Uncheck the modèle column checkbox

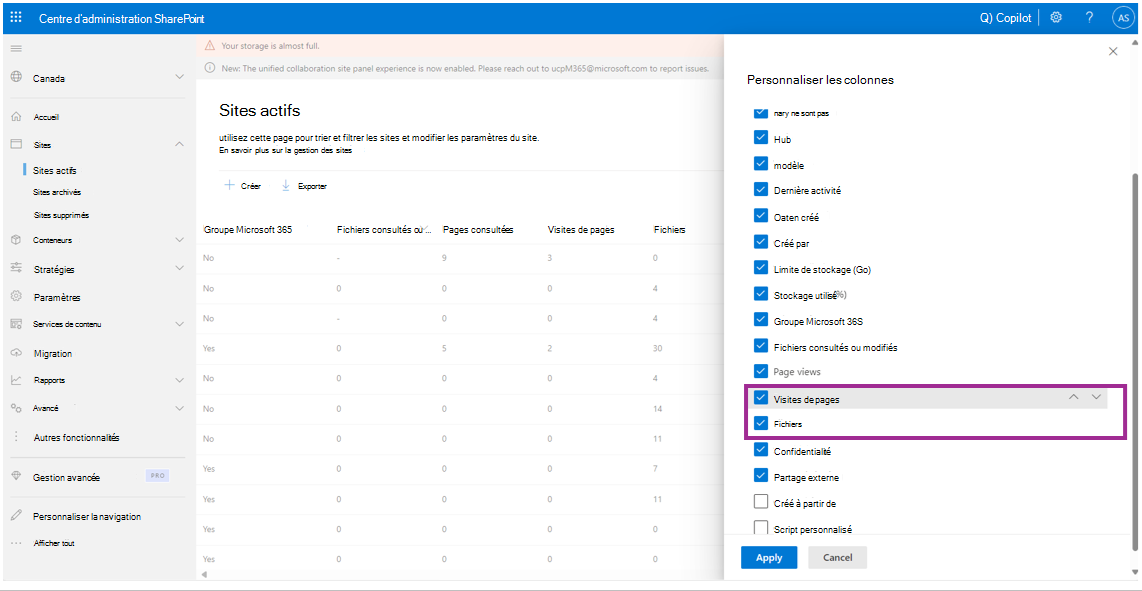tap(760, 165)
